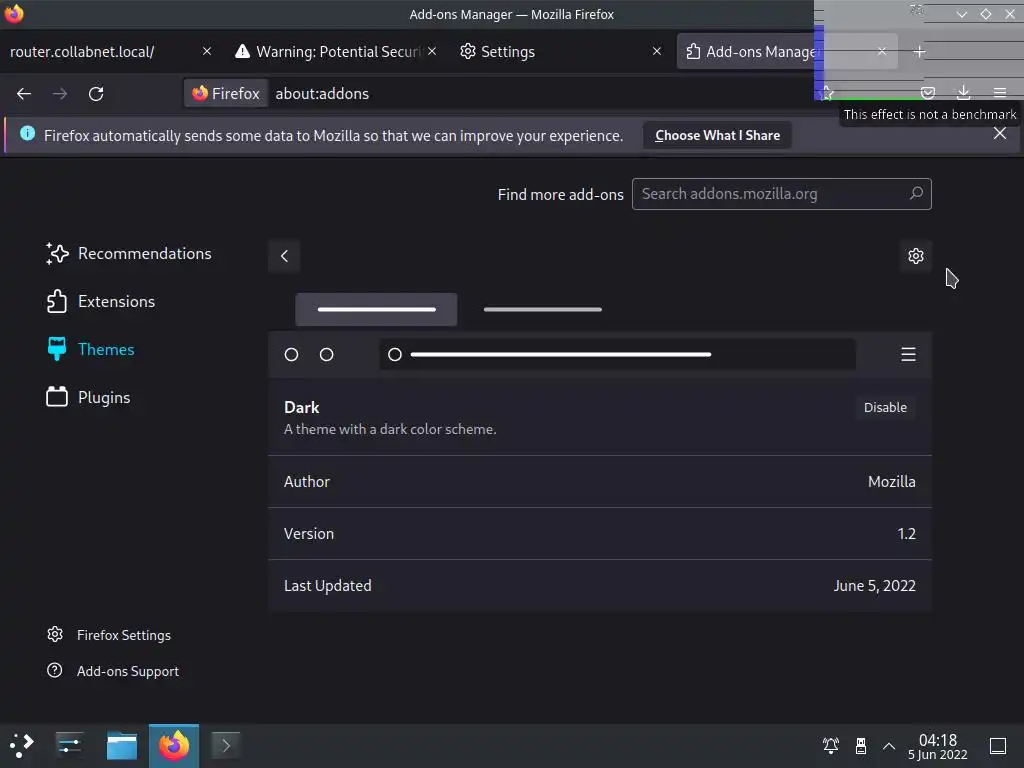Disable the Dark theme
Image resolution: width=1024 pixels, height=768 pixels.
(x=885, y=408)
